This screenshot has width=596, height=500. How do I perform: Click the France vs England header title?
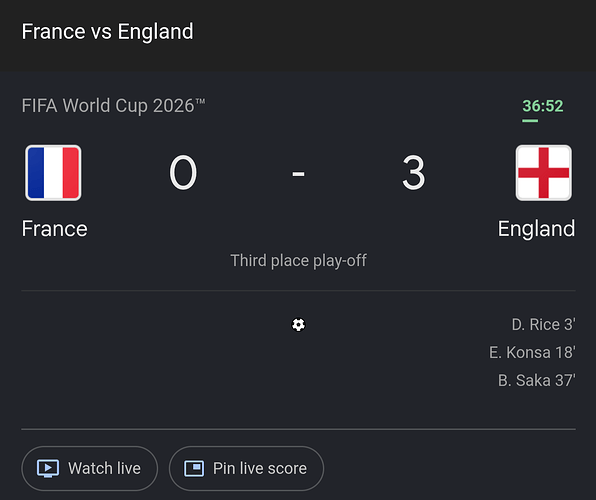(108, 32)
